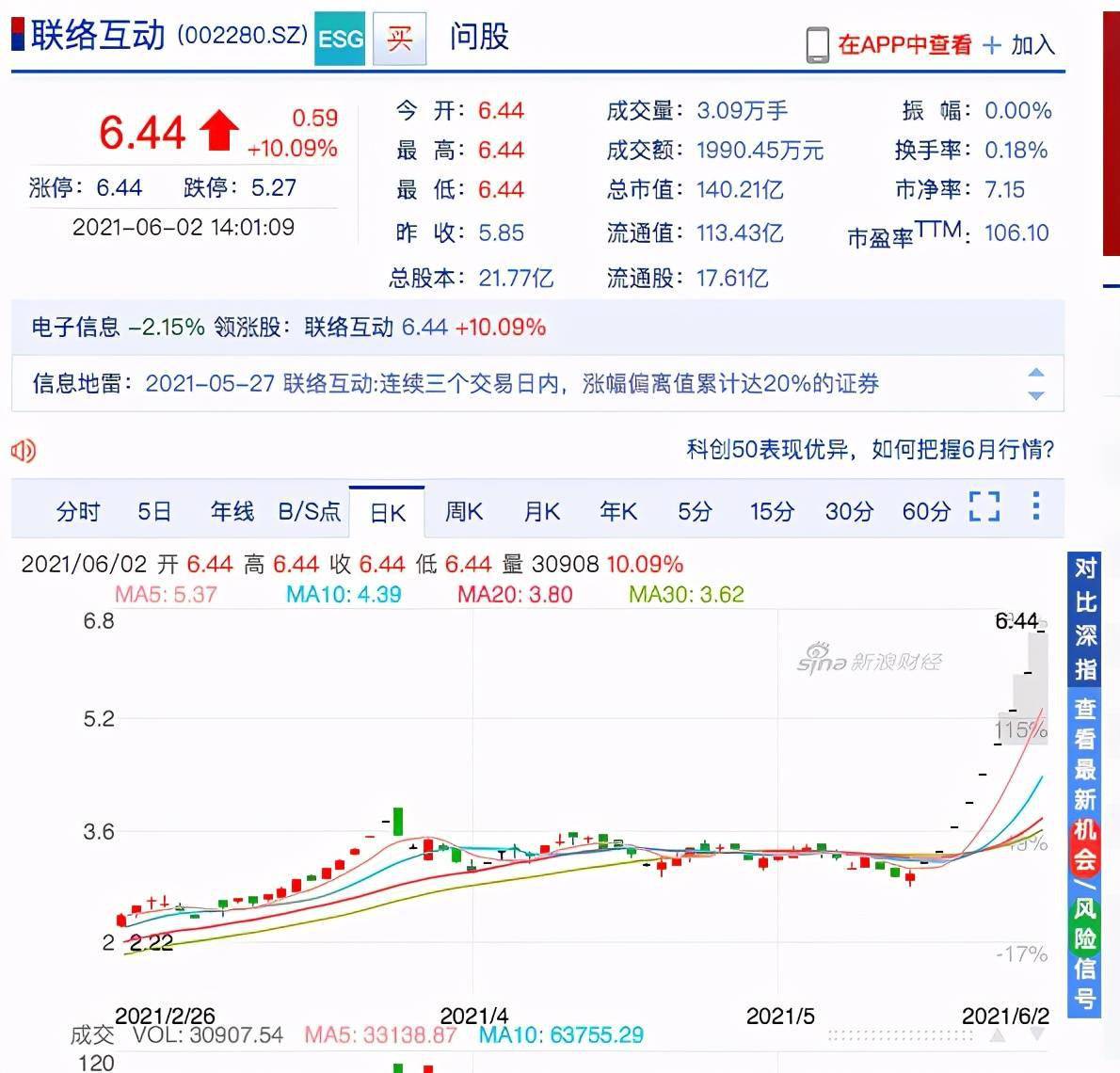Click the phone icon near 在APP中查看
The image size is (1120, 1073).
(817, 45)
